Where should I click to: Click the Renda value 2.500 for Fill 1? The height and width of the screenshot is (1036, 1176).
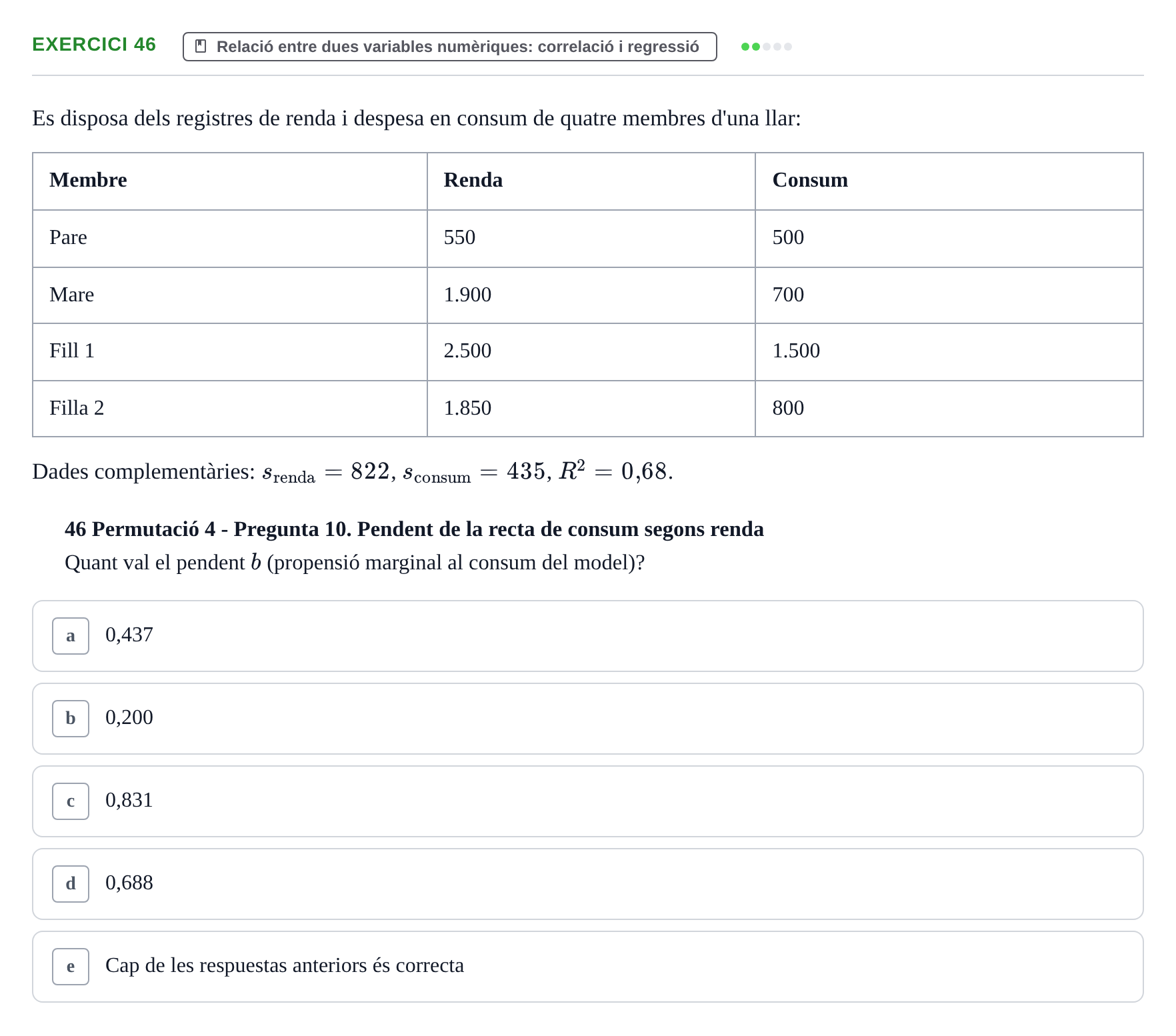467,351
